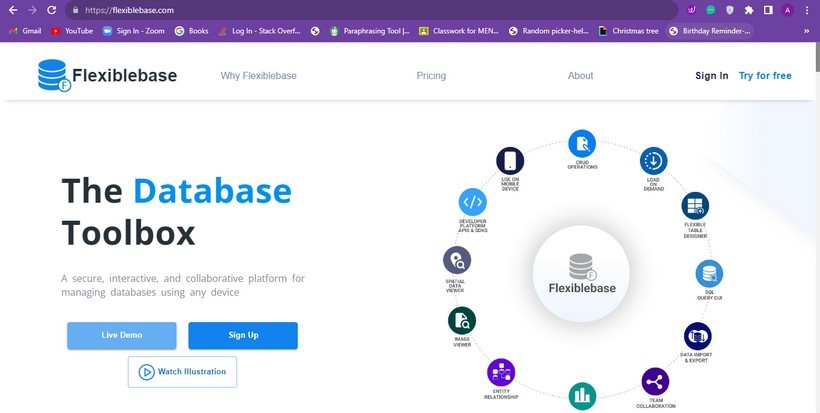This screenshot has width=820, height=413.
Task: Open the Birthday Reminder bookmark
Action: coord(710,31)
